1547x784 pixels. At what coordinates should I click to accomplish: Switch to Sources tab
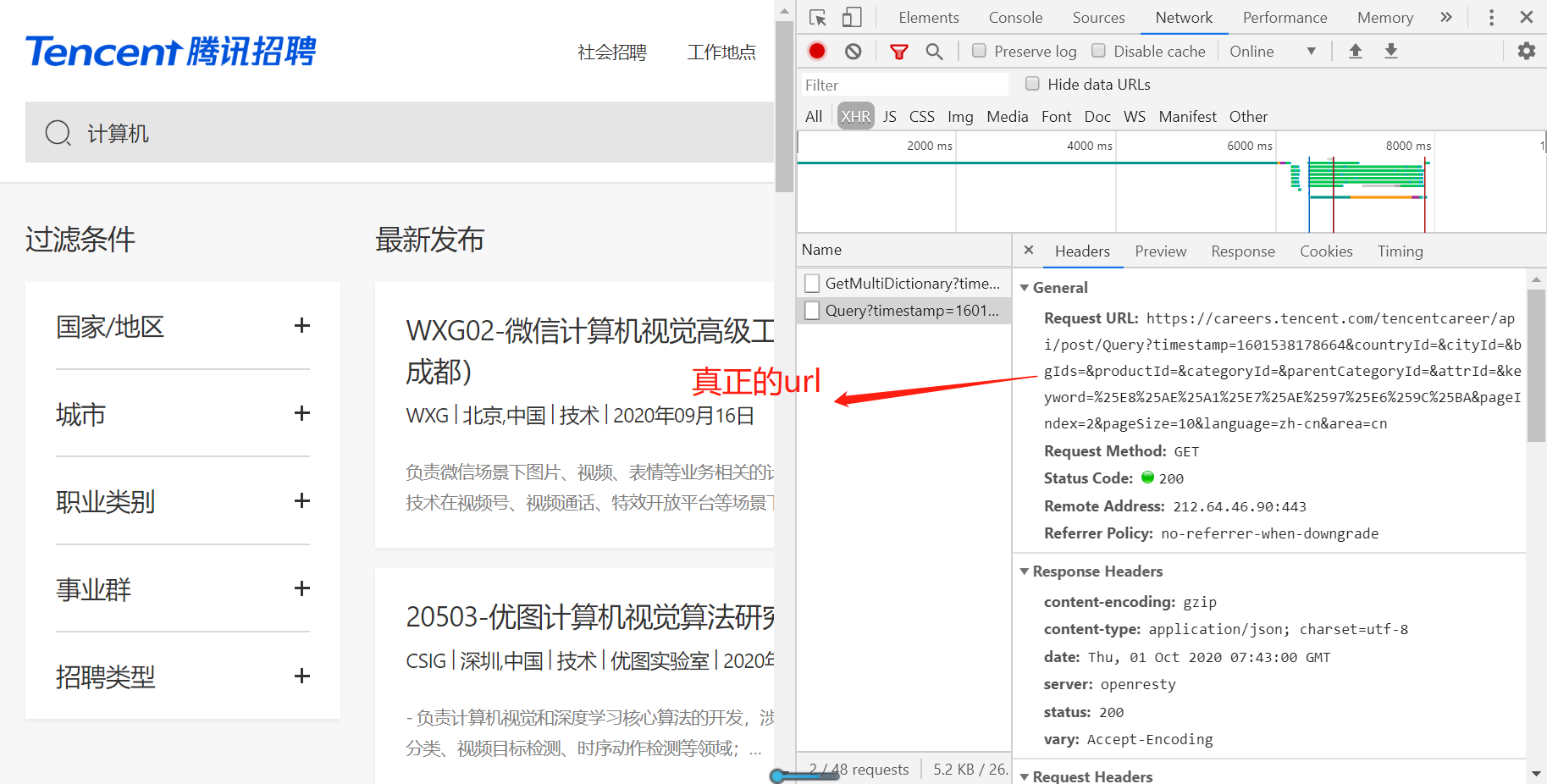click(x=1098, y=17)
